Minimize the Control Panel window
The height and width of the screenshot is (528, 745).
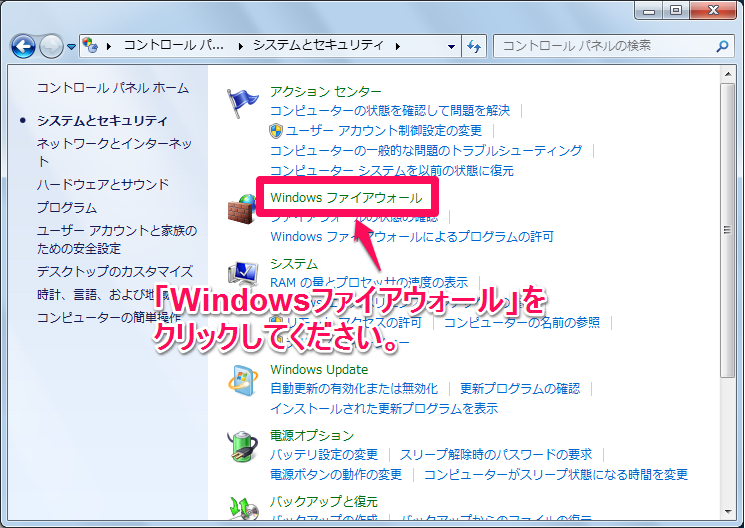[x=649, y=10]
